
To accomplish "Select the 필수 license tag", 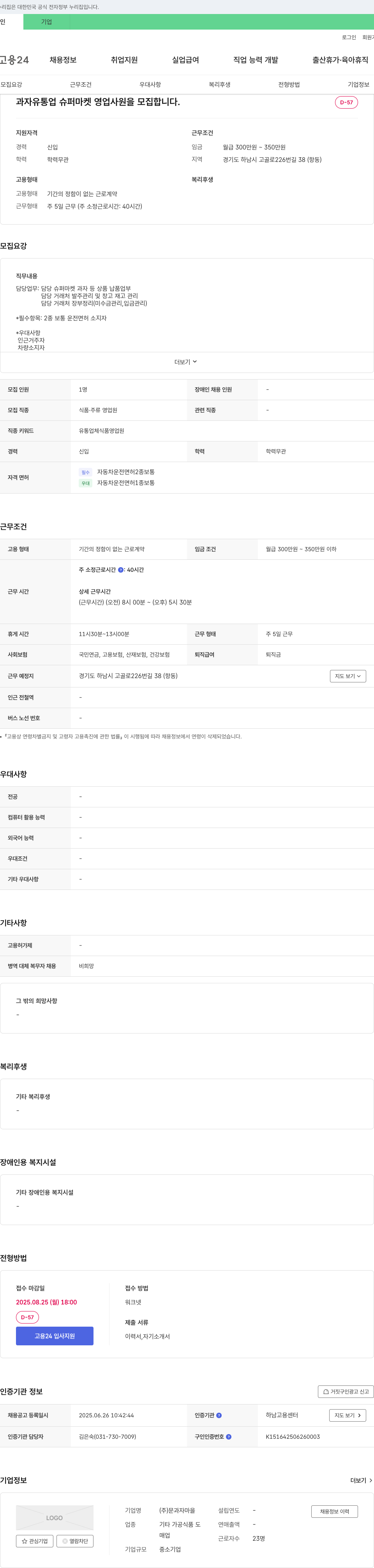I will pyautogui.click(x=85, y=472).
